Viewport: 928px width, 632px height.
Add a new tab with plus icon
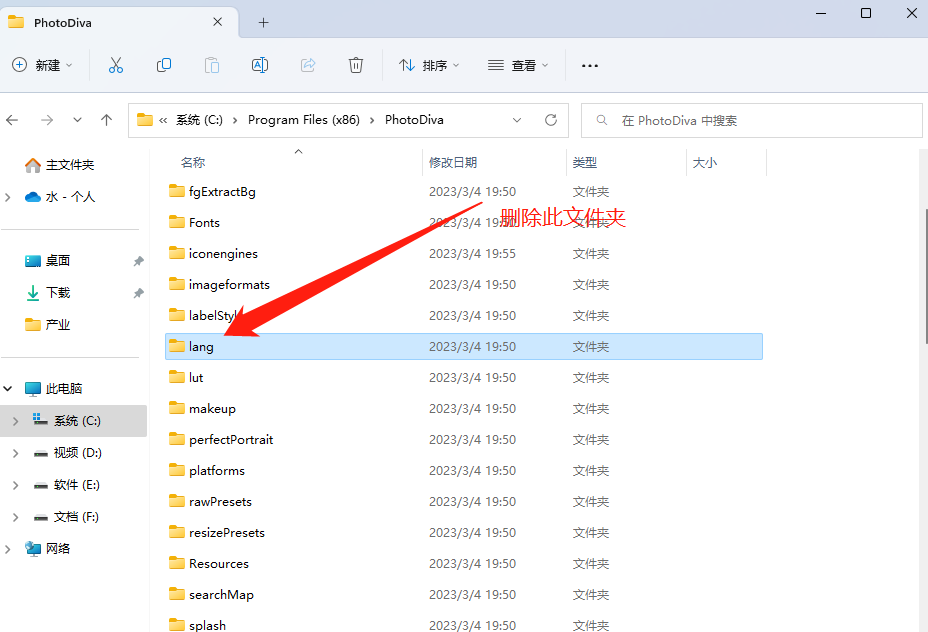pyautogui.click(x=263, y=22)
